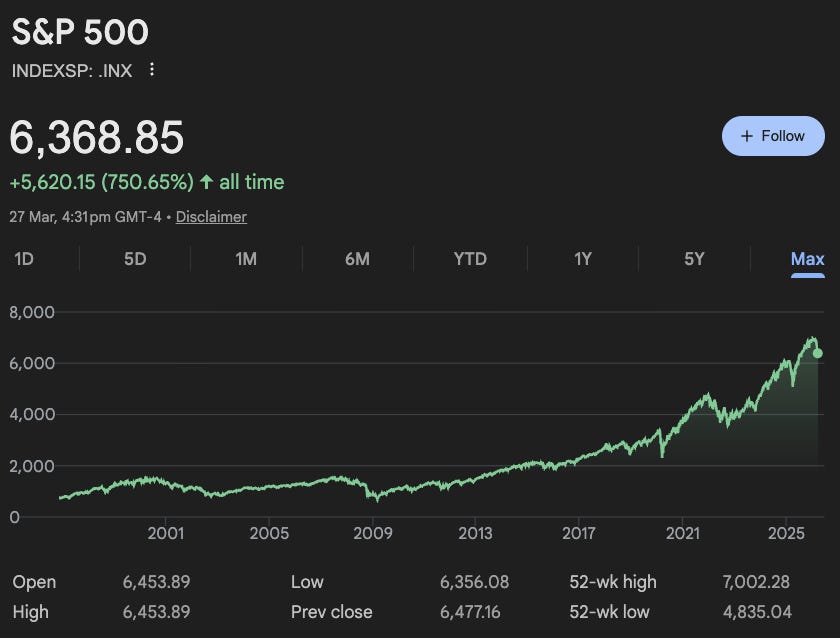
Task: Click the 52-wk high label
Action: 613,582
